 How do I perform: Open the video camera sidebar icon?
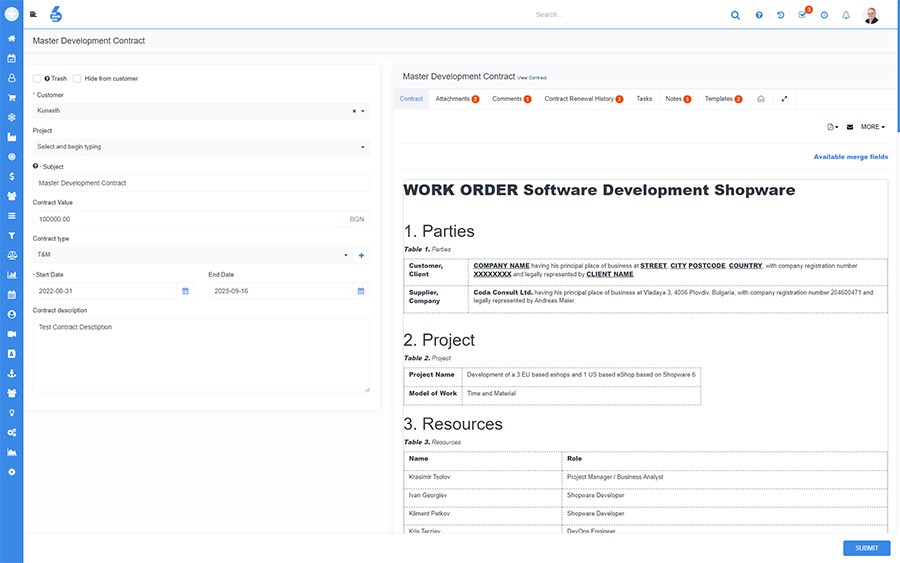[x=11, y=334]
